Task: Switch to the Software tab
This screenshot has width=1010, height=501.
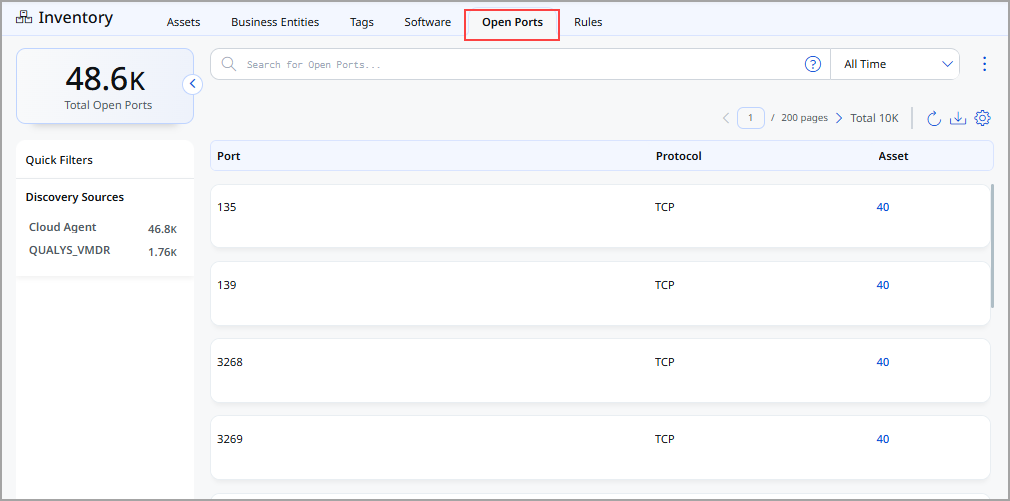Action: tap(428, 22)
